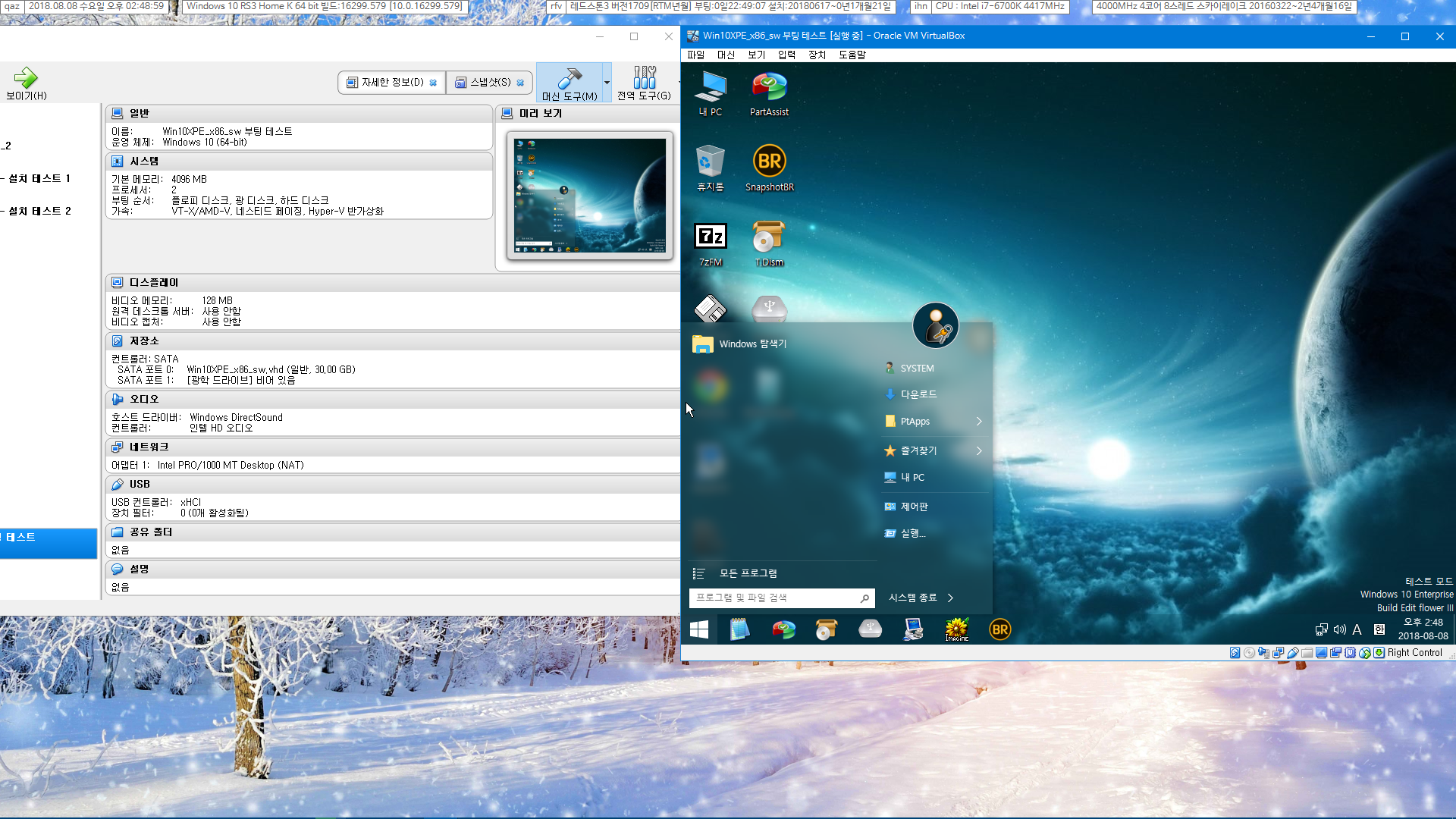Click the audio indicator in VirtualBox status bar
The image size is (1456, 819).
coord(1263,653)
